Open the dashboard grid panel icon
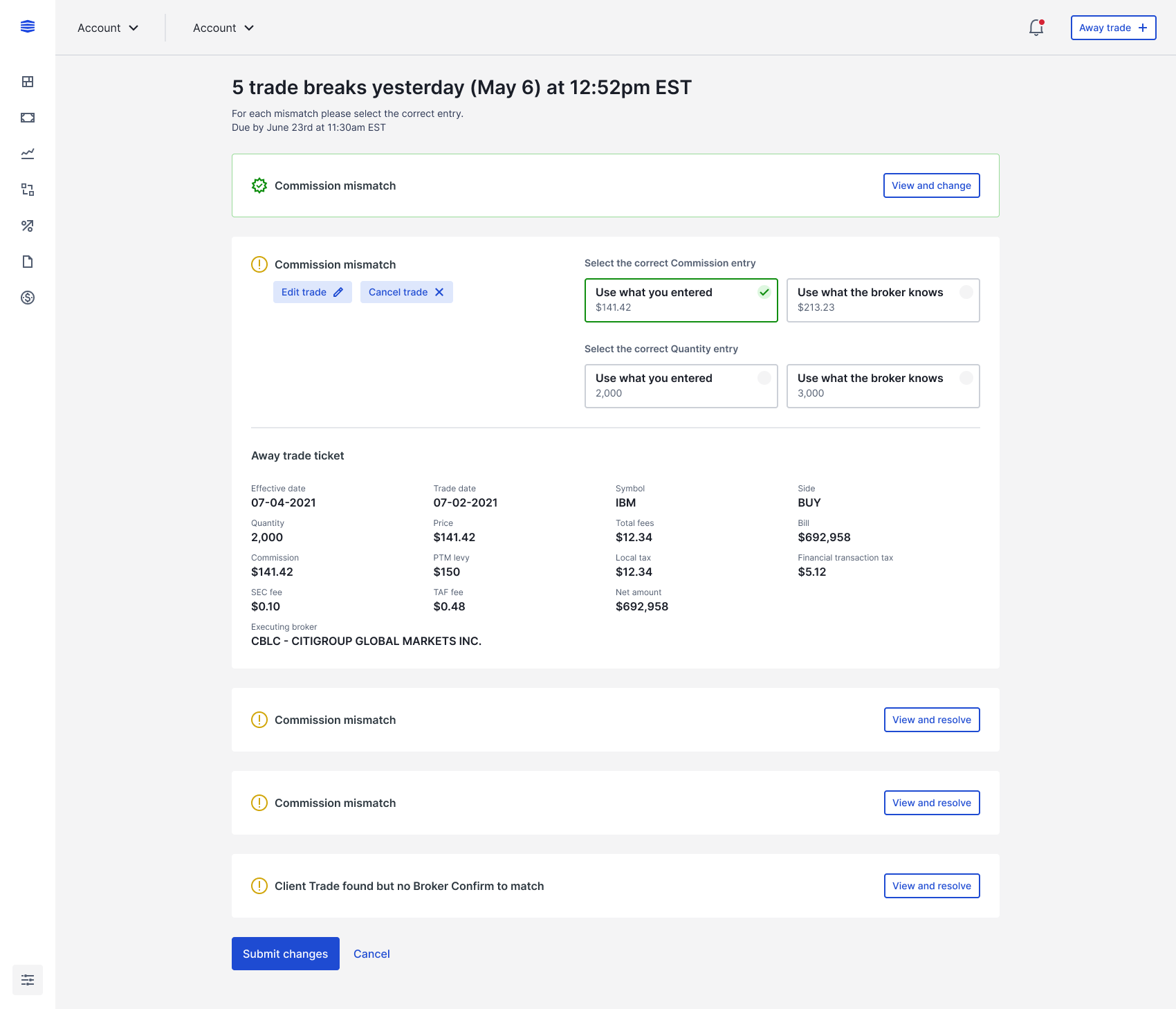 pos(28,81)
